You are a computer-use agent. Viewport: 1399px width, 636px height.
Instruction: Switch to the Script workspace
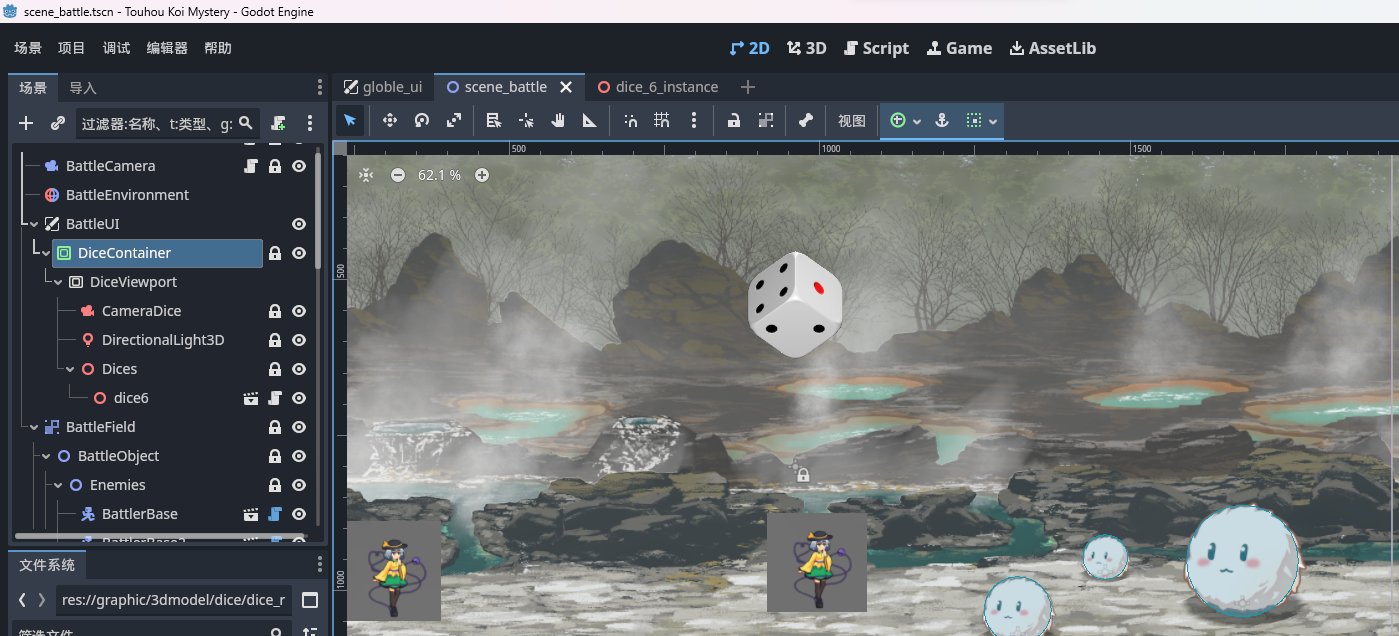coord(877,48)
